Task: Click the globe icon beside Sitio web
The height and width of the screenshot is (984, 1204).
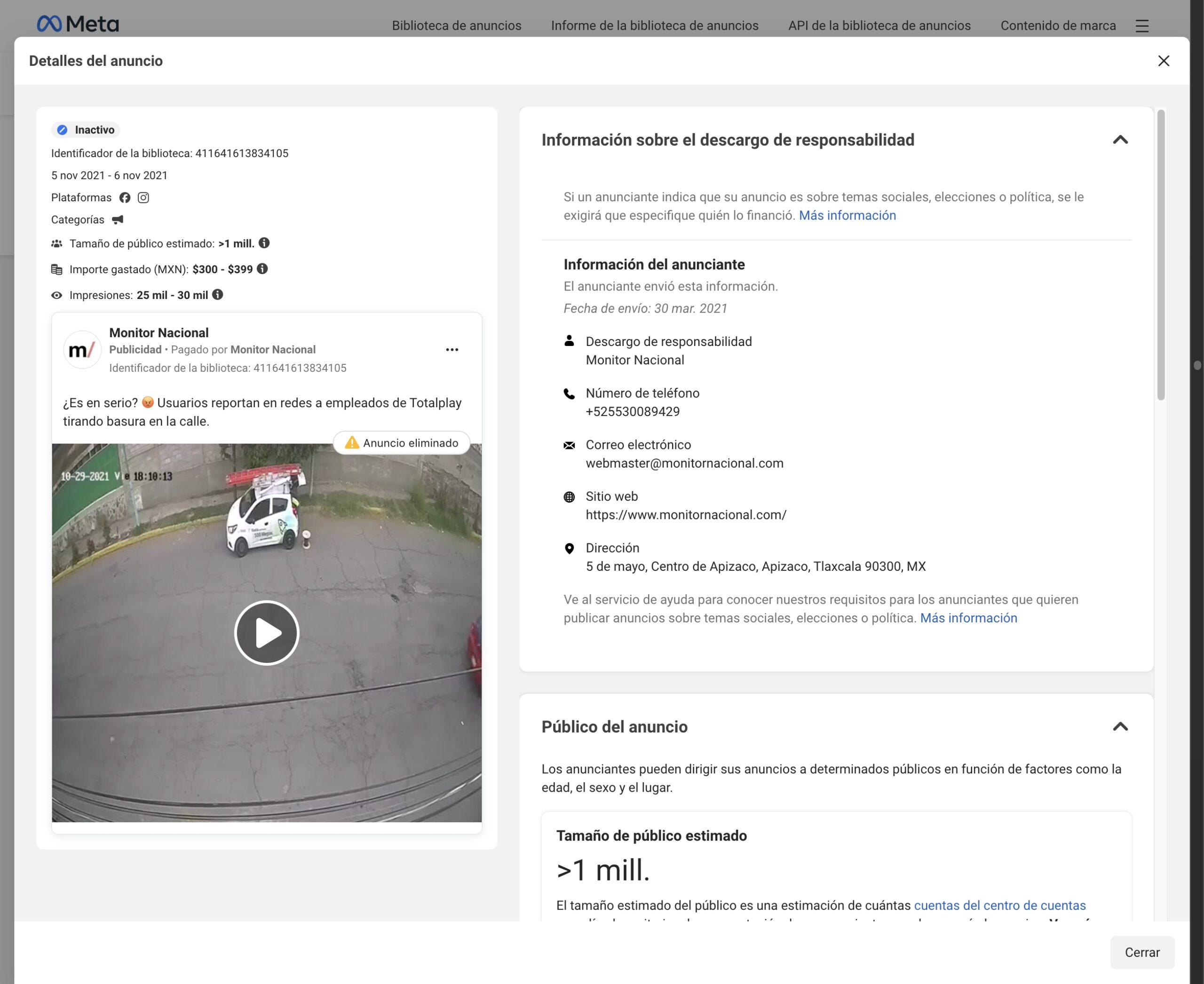Action: point(570,497)
